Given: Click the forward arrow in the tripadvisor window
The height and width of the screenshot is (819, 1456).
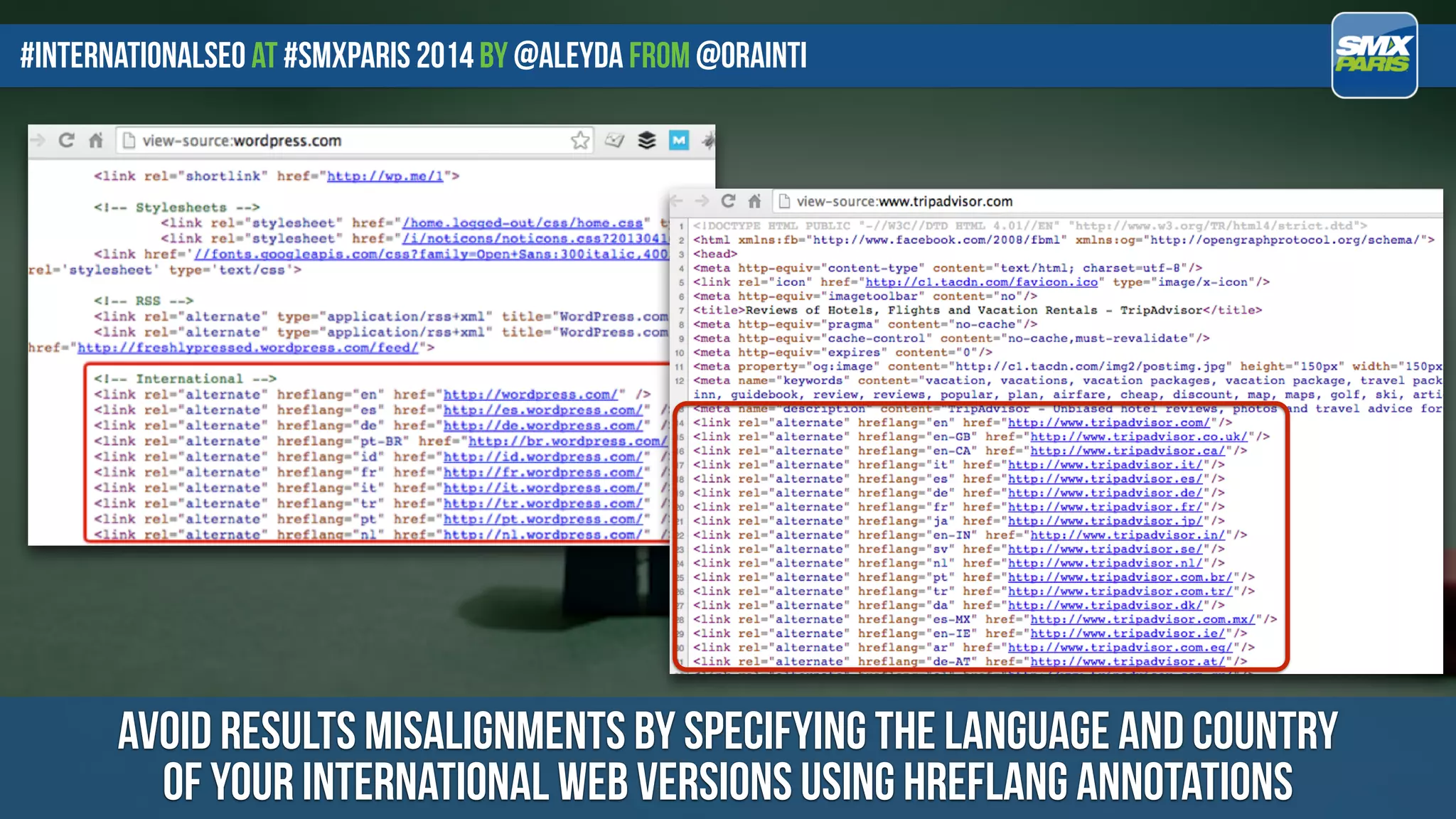Looking at the screenshot, I should 702,201.
